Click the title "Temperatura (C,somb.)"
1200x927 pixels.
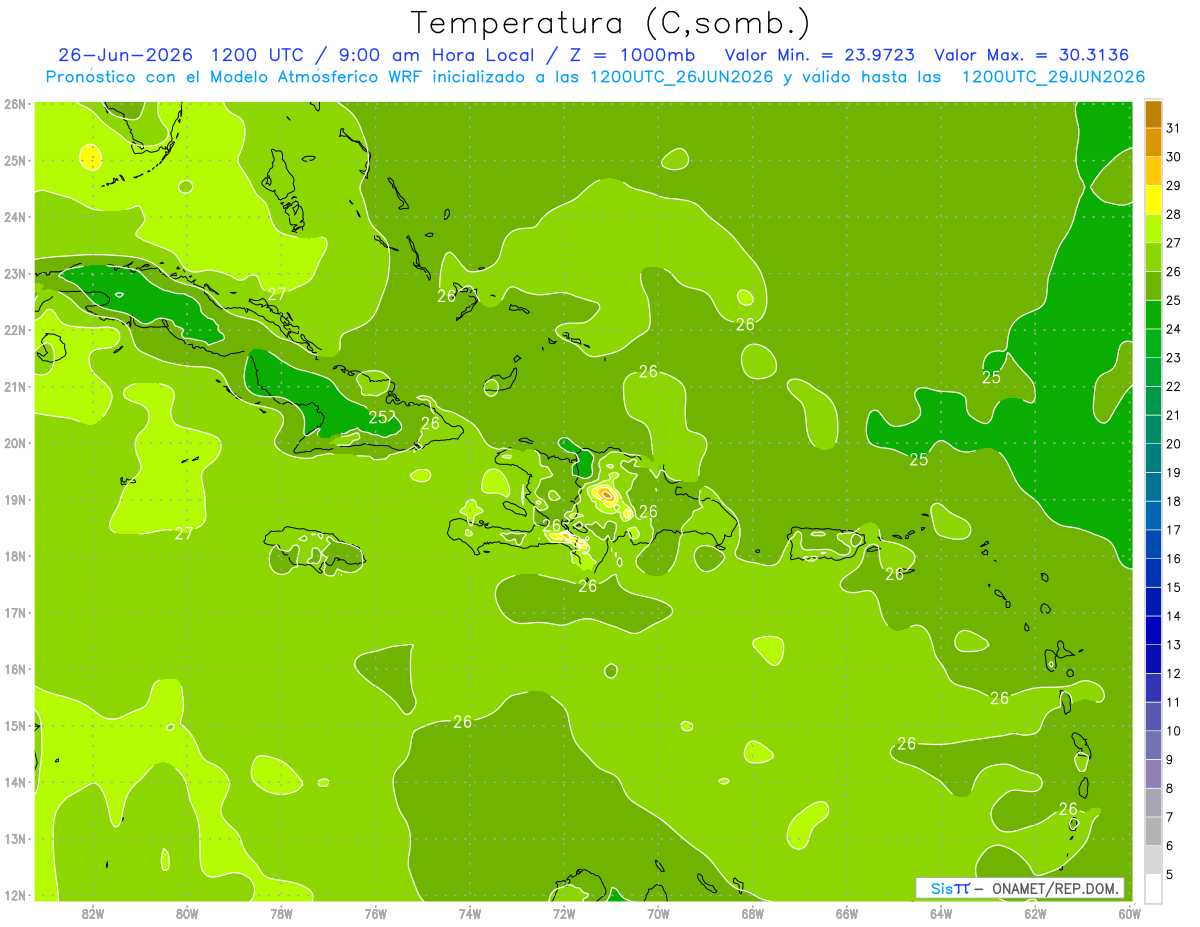click(x=609, y=23)
